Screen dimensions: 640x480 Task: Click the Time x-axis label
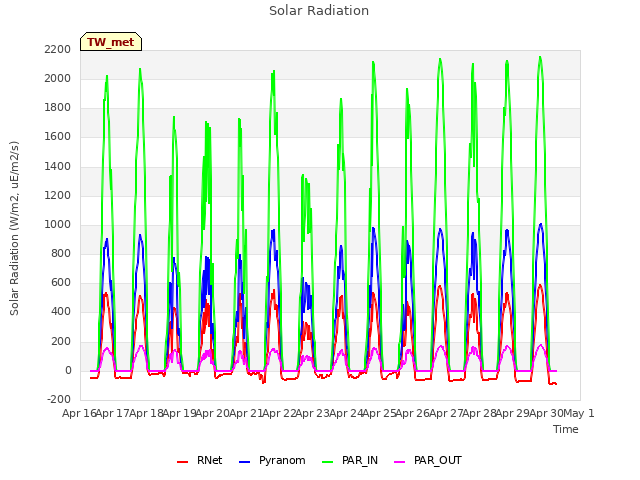coord(566,429)
